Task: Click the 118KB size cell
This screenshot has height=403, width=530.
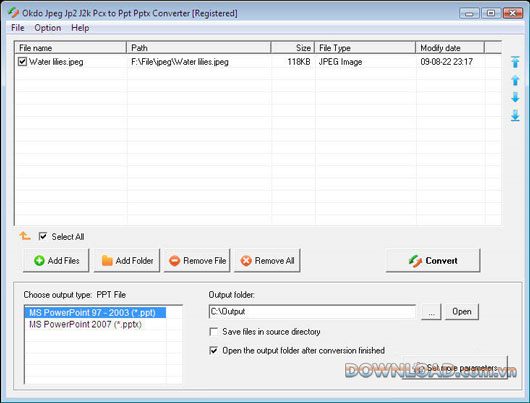Action: click(x=299, y=62)
